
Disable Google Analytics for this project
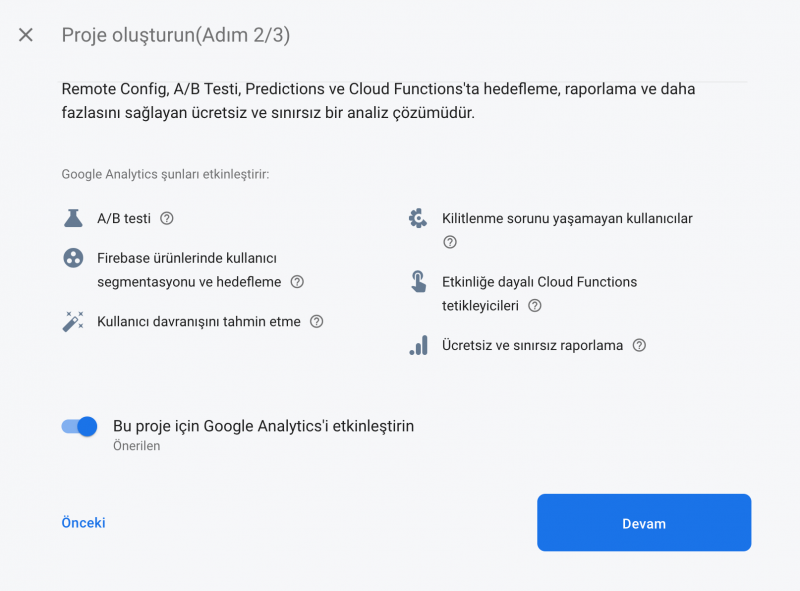[x=78, y=426]
